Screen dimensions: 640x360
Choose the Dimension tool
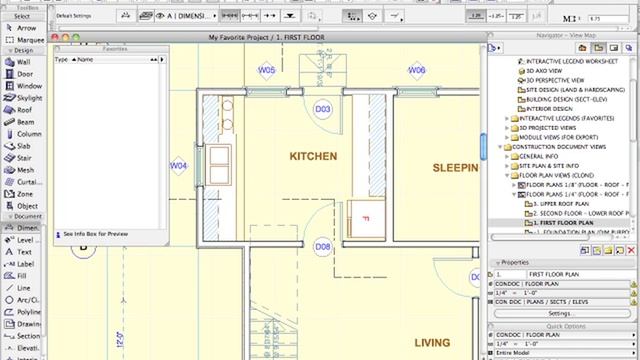pos(23,228)
